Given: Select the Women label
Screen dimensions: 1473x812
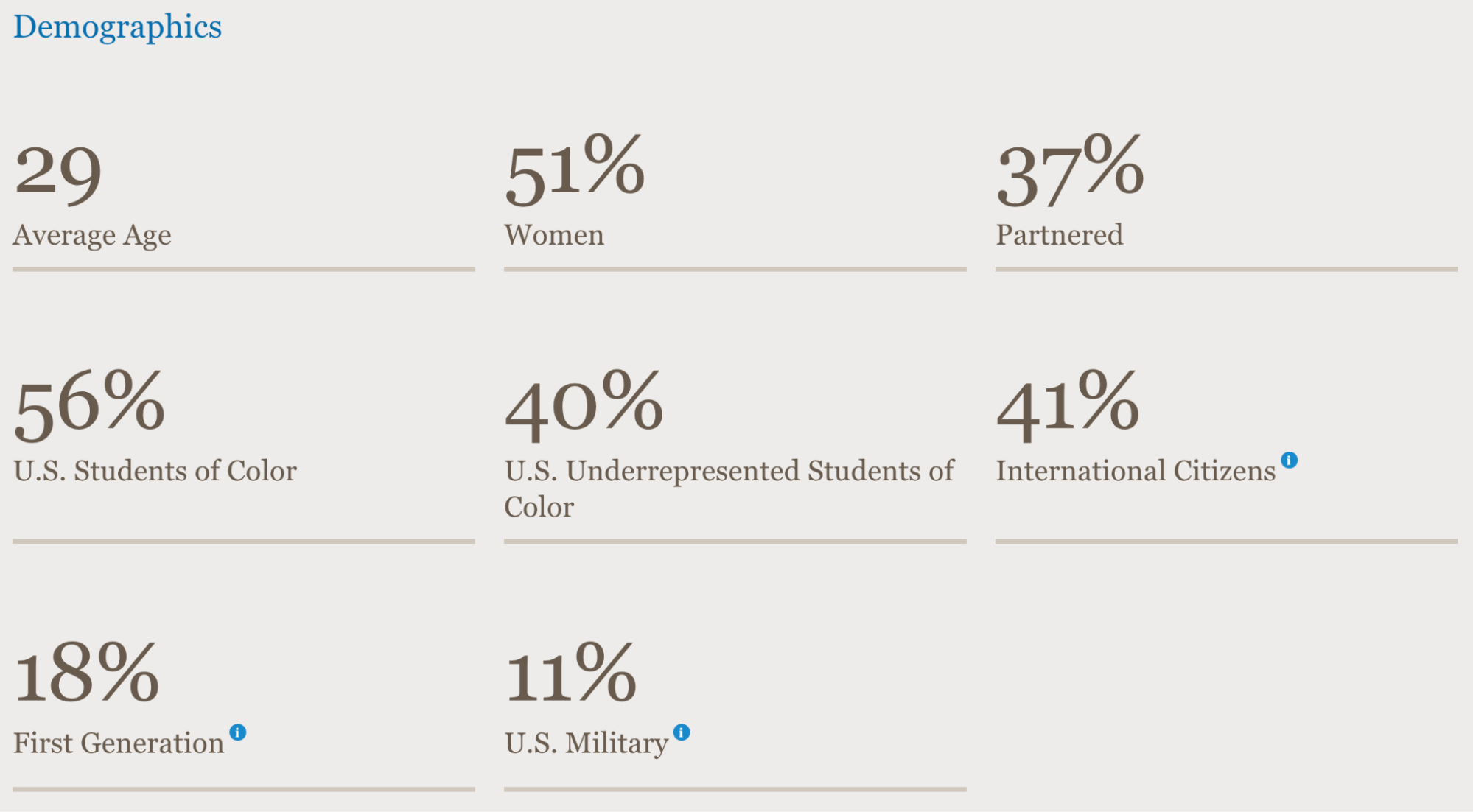Looking at the screenshot, I should [554, 236].
